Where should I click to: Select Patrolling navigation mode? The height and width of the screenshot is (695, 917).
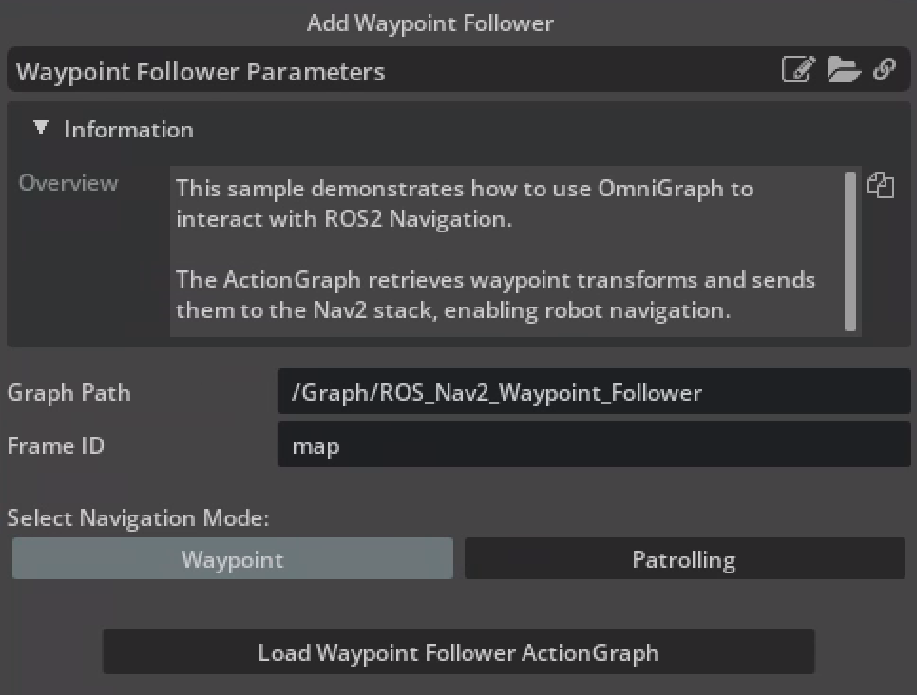(684, 559)
